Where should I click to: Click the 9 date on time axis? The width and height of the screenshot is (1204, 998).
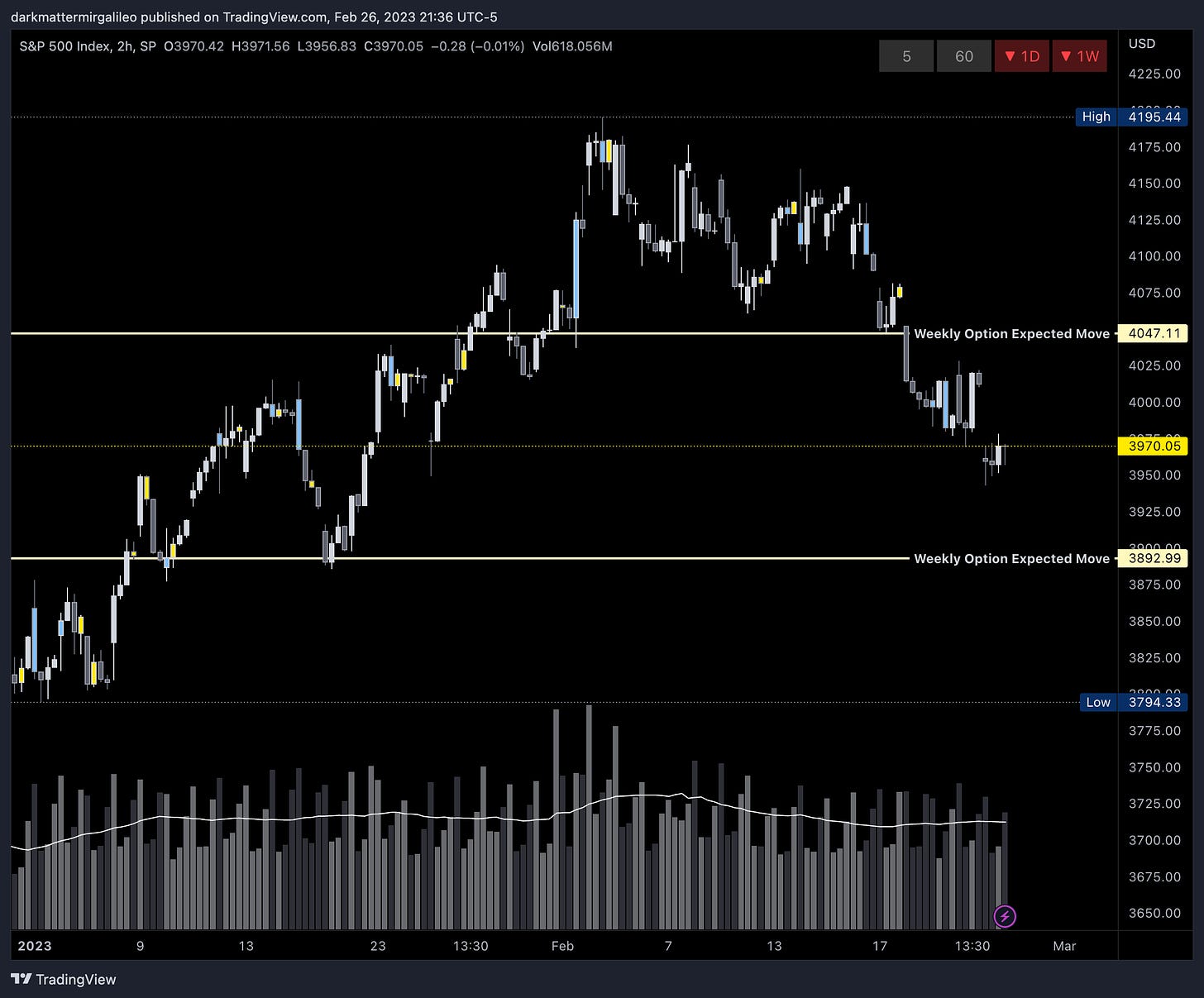(140, 946)
